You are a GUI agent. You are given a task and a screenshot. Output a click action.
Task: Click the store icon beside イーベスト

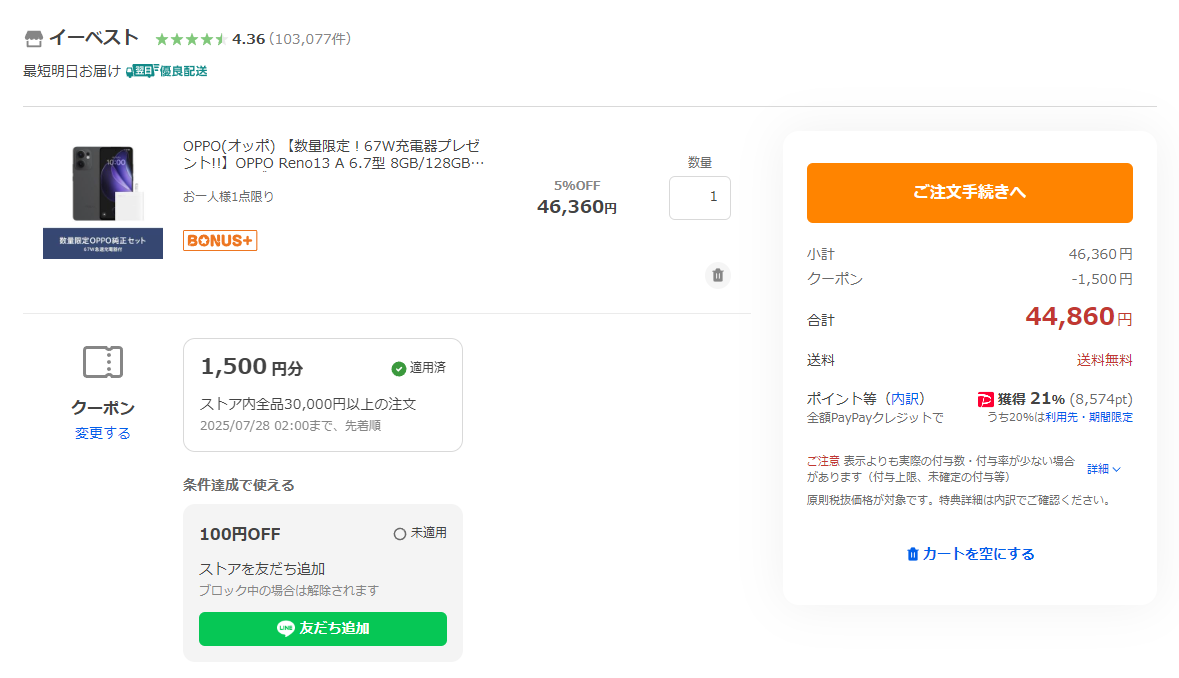click(x=33, y=38)
